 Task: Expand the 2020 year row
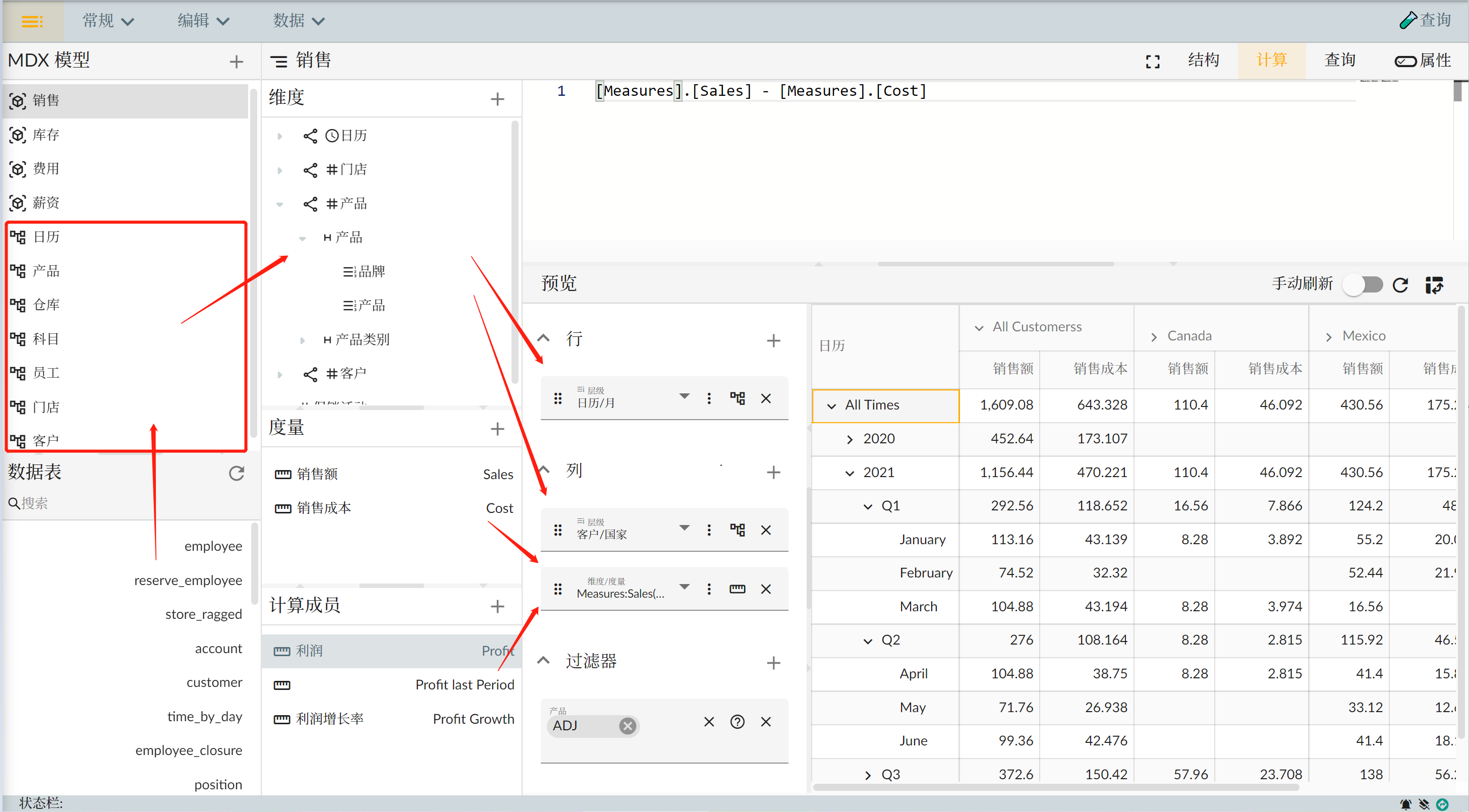pos(850,439)
